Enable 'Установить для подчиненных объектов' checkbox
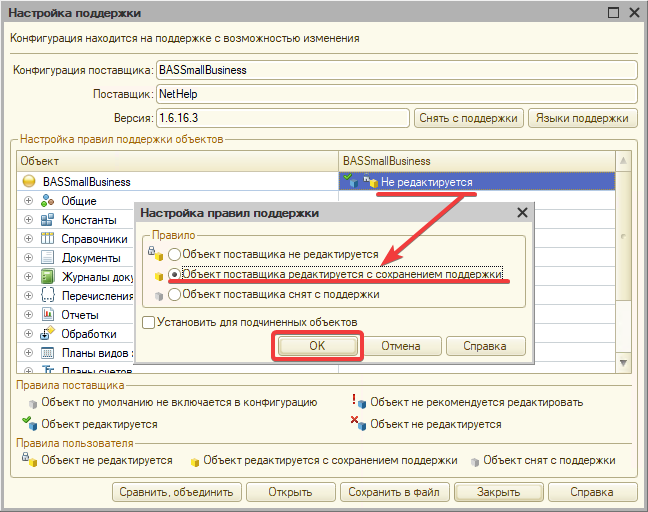Viewport: 648px width, 512px height. pos(149,322)
